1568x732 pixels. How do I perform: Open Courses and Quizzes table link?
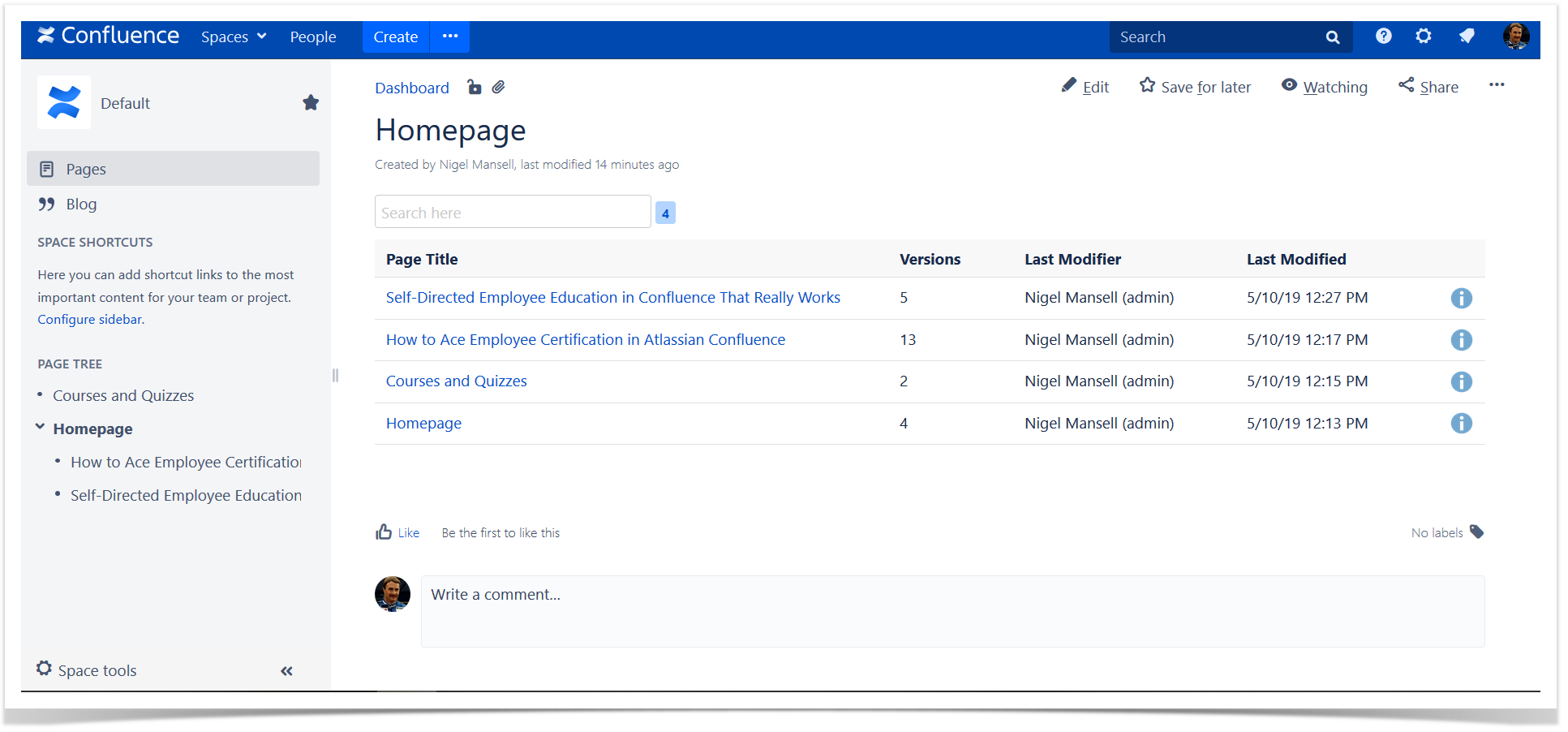pyautogui.click(x=457, y=381)
